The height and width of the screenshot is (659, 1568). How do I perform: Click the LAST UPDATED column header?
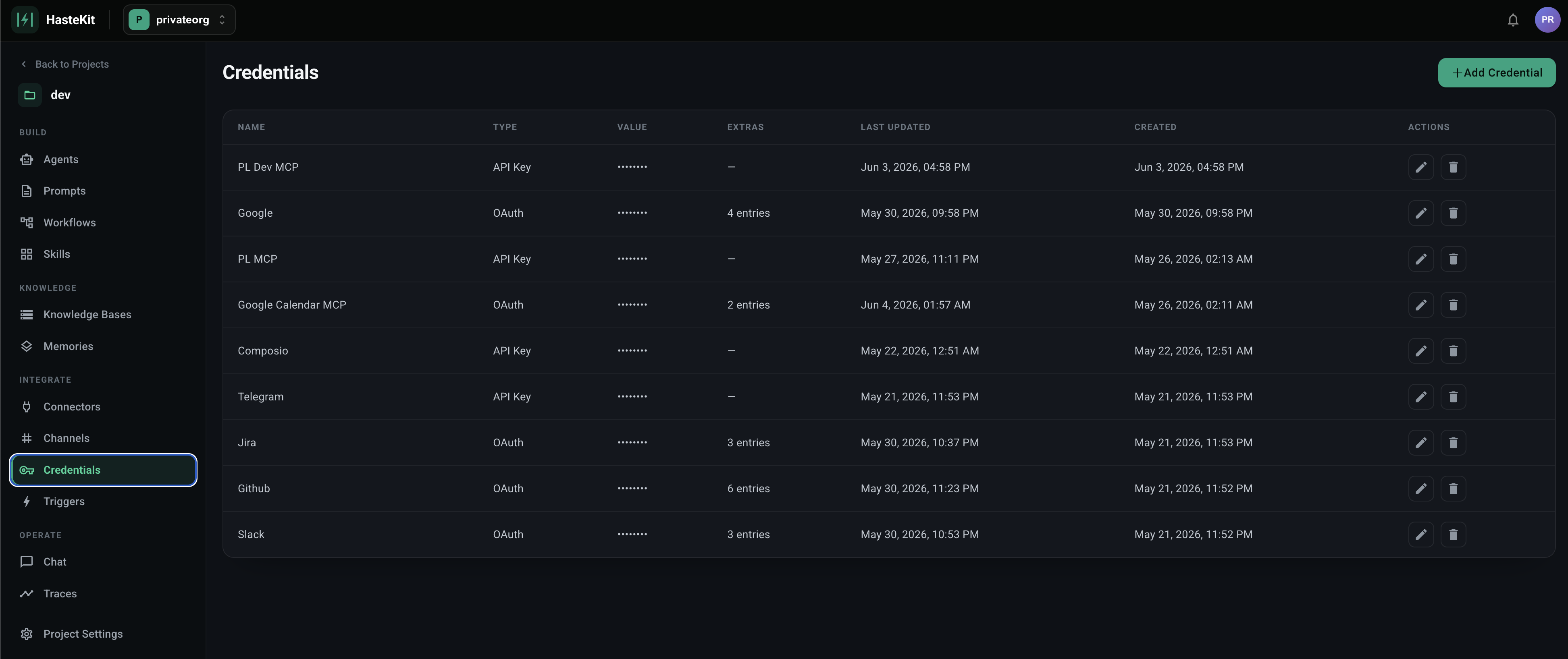895,127
